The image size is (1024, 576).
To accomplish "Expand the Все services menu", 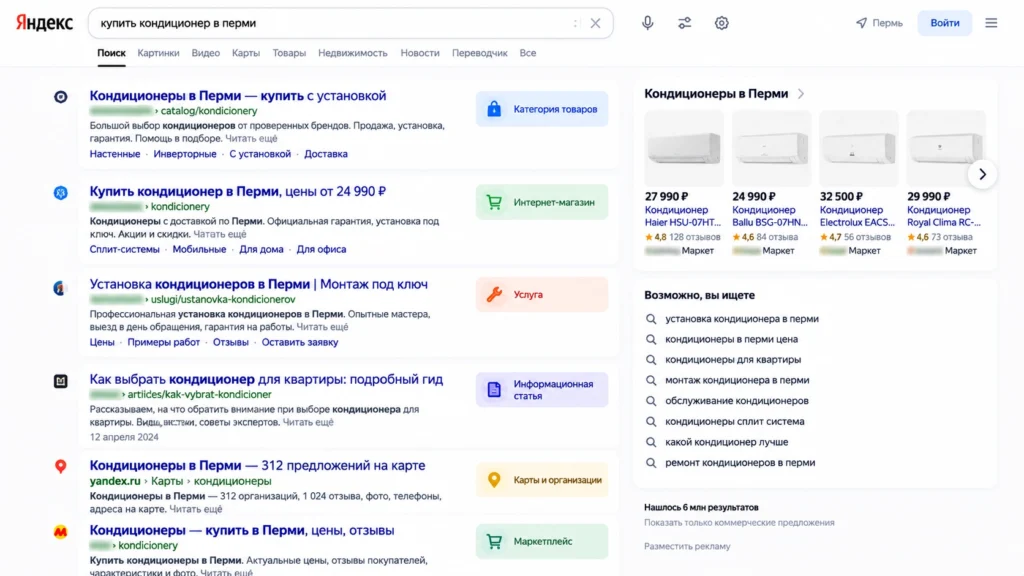I will coord(528,53).
